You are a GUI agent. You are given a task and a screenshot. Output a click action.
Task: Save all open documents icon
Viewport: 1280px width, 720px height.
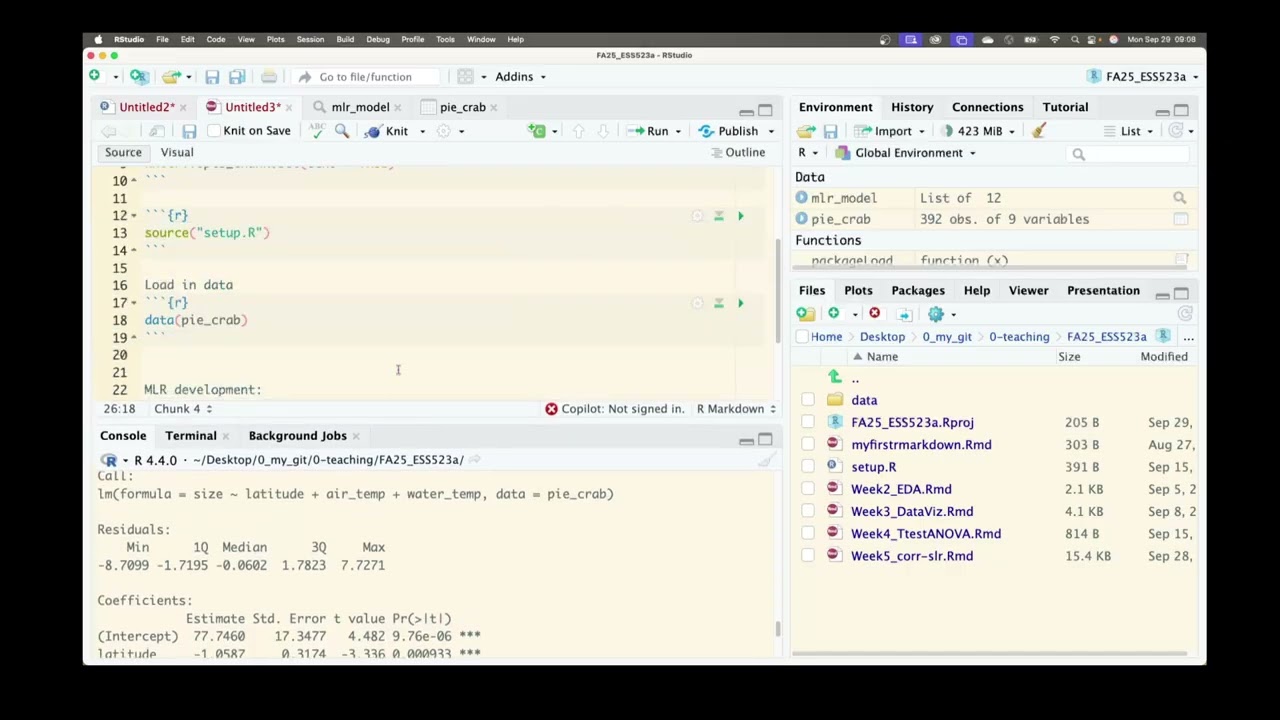point(237,77)
